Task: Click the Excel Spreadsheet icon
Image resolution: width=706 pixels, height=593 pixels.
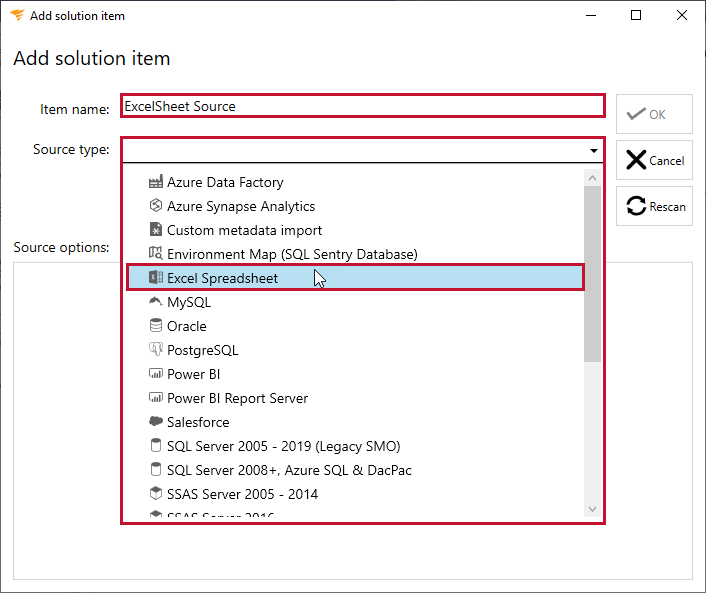Action: click(155, 277)
